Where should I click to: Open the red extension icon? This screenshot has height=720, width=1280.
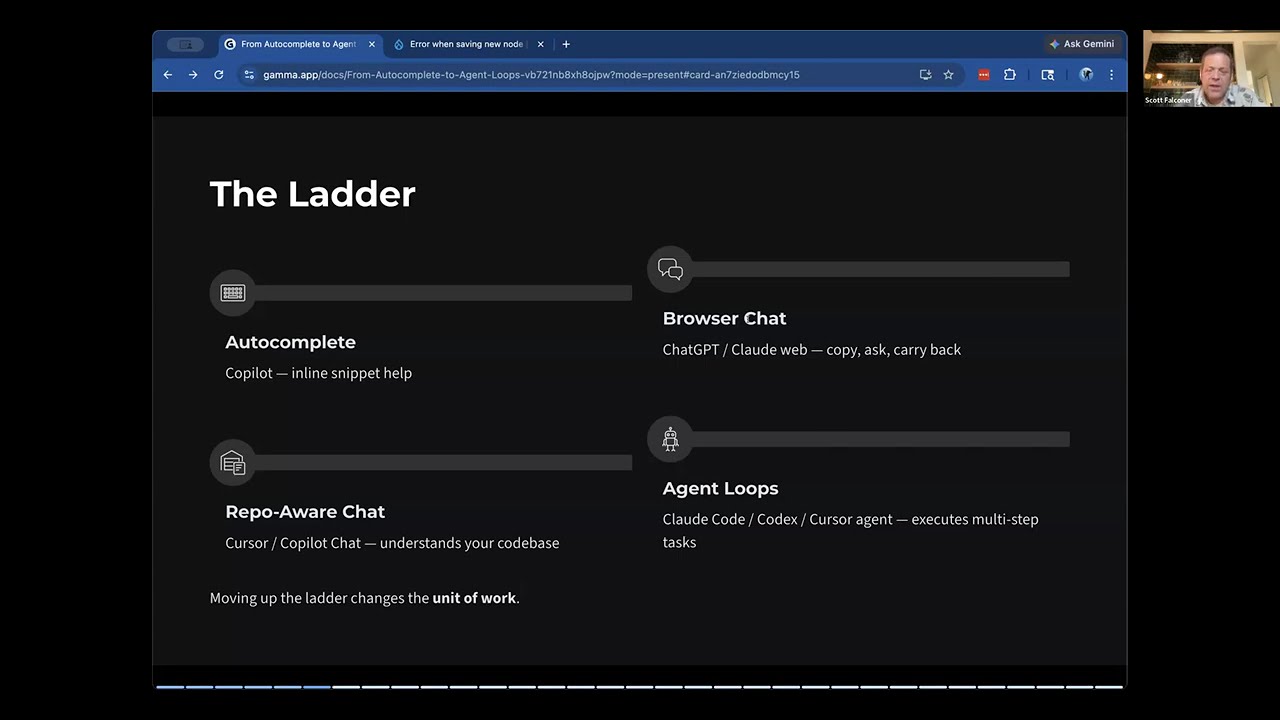(x=984, y=74)
